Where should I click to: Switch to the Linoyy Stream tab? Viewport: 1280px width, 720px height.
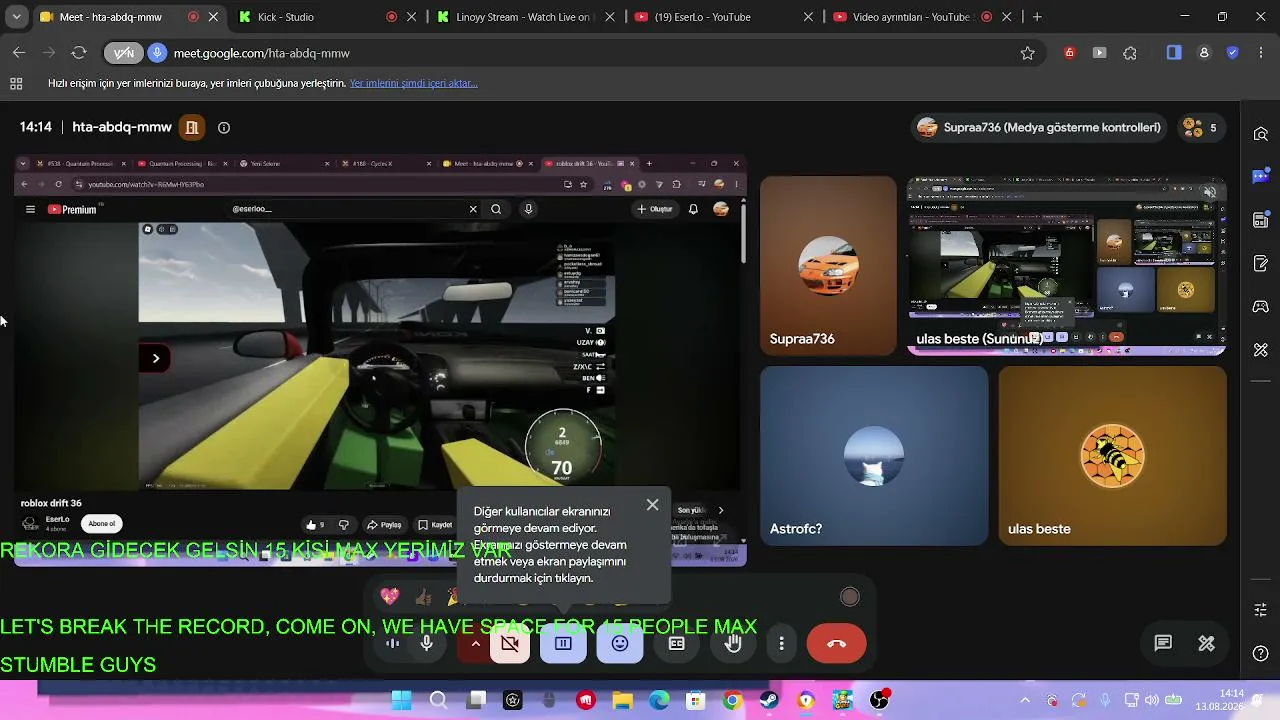pos(527,17)
